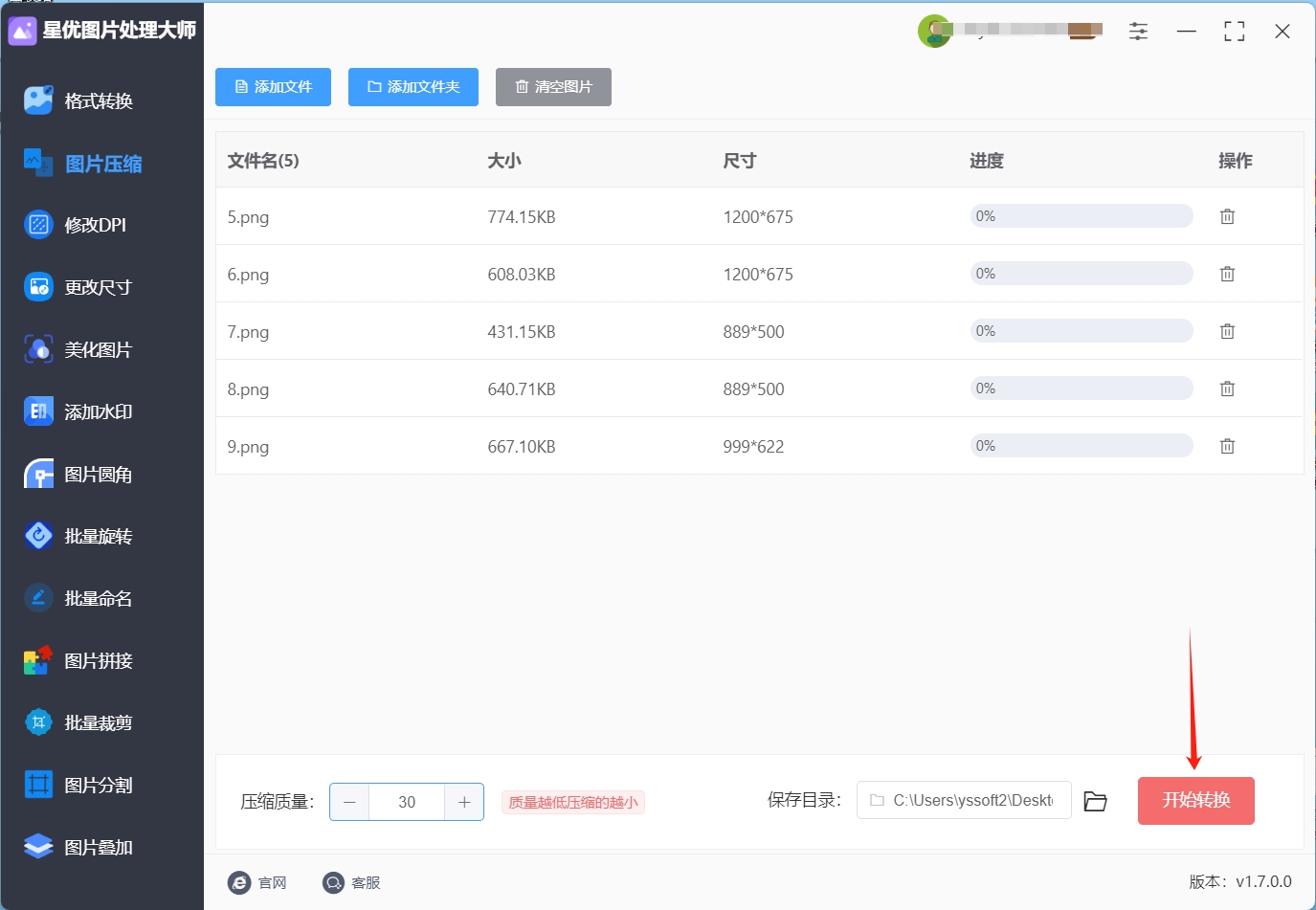Open the 格式转换 format conversion icon
Viewport: 1316px width, 910px height.
38,100
